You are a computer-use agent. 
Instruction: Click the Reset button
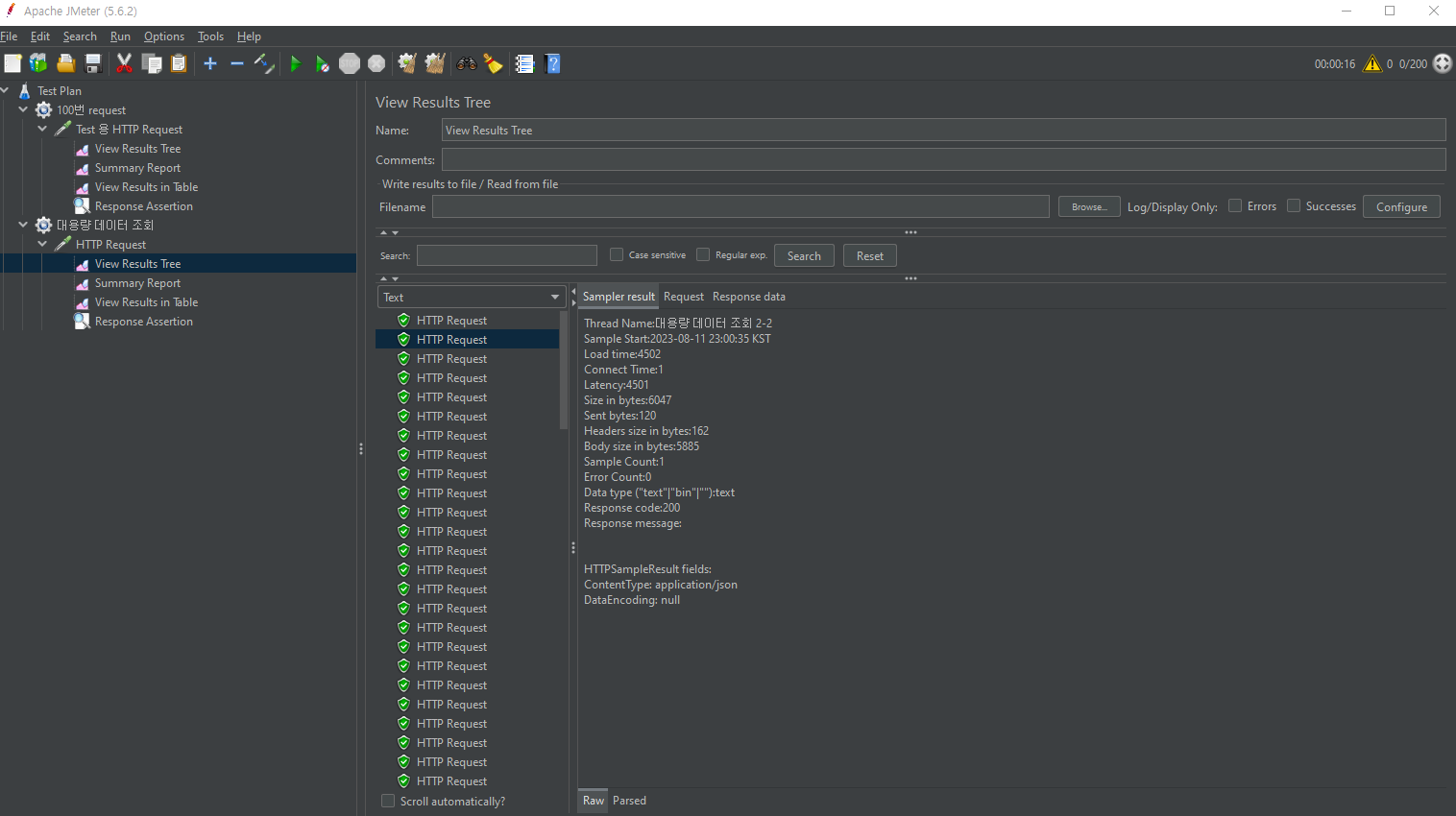pyautogui.click(x=870, y=255)
